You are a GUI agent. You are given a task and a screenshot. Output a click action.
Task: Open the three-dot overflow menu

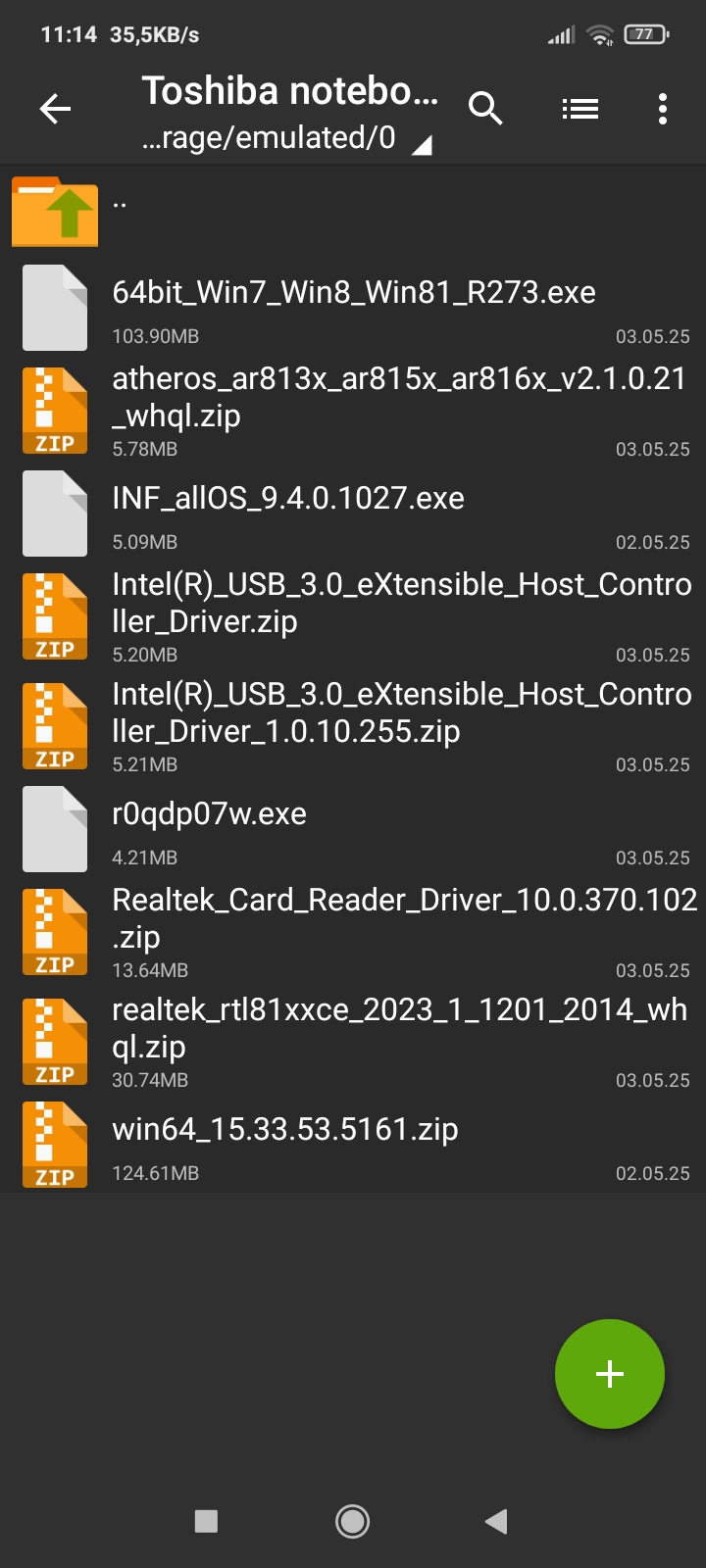click(663, 109)
